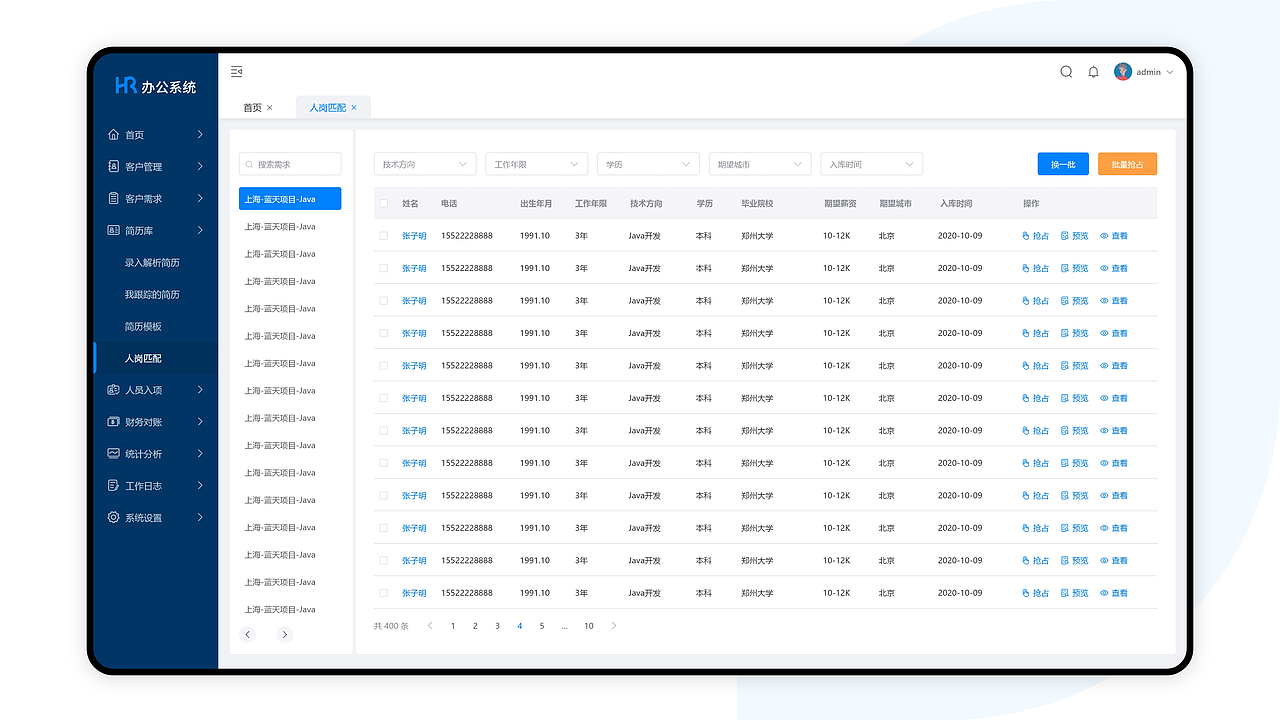Click the 共 400 条 total count text
This screenshot has width=1280, height=720.
(x=391, y=626)
